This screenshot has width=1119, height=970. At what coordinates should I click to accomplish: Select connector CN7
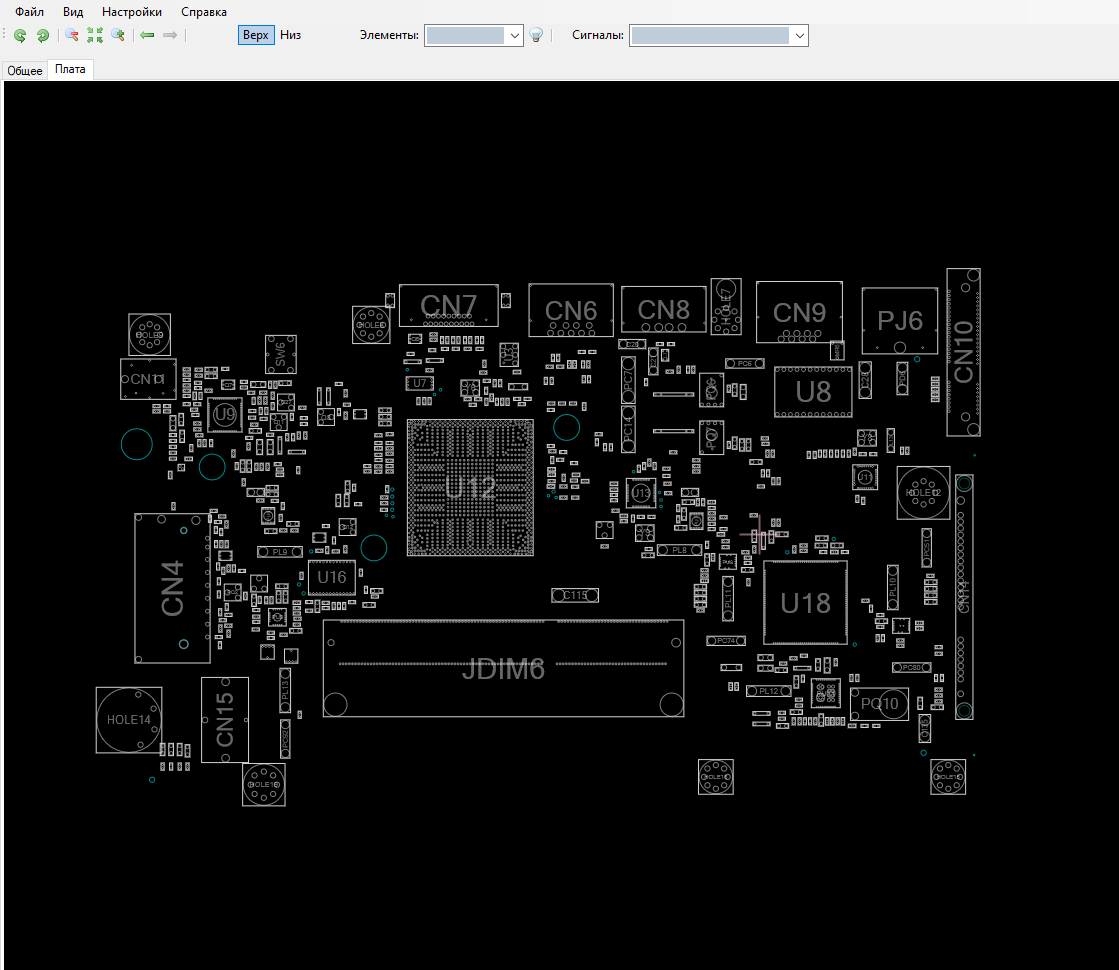449,305
